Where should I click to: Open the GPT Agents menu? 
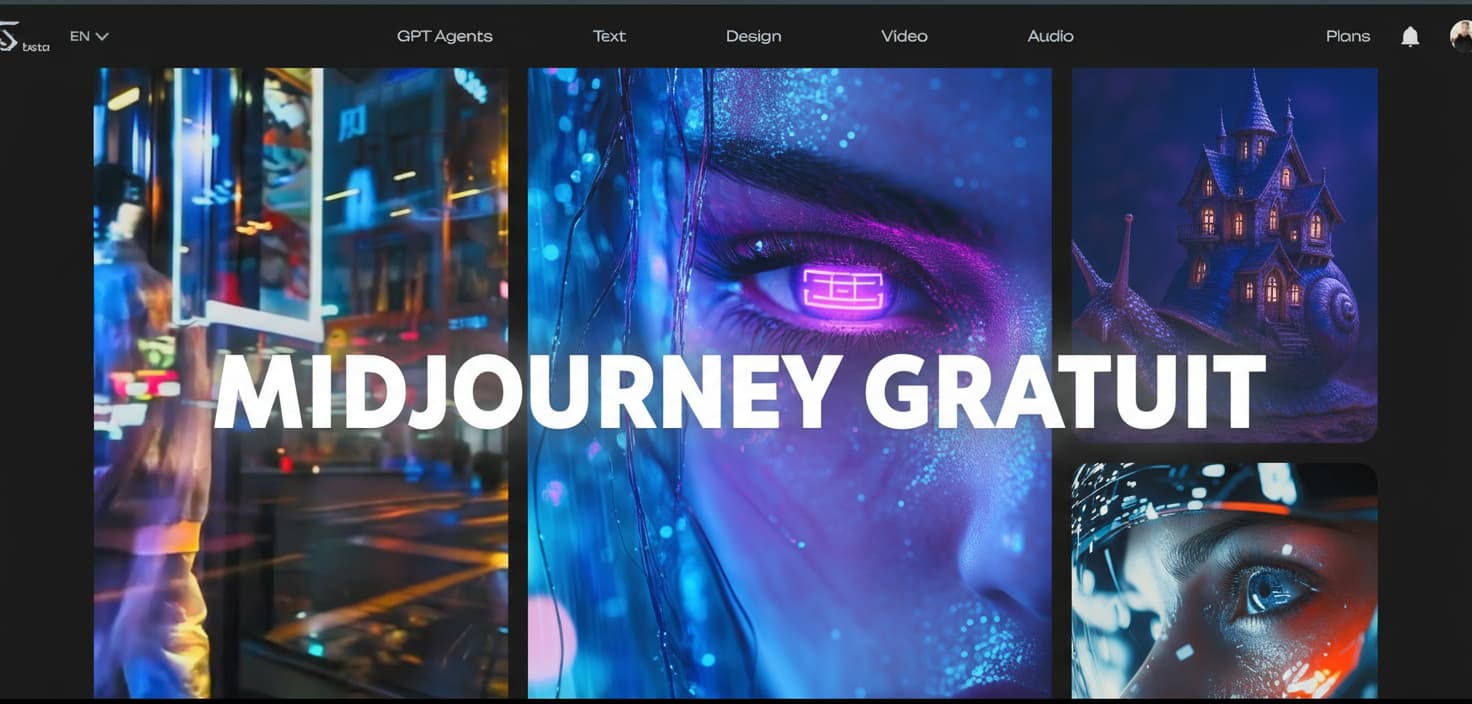pyautogui.click(x=445, y=36)
